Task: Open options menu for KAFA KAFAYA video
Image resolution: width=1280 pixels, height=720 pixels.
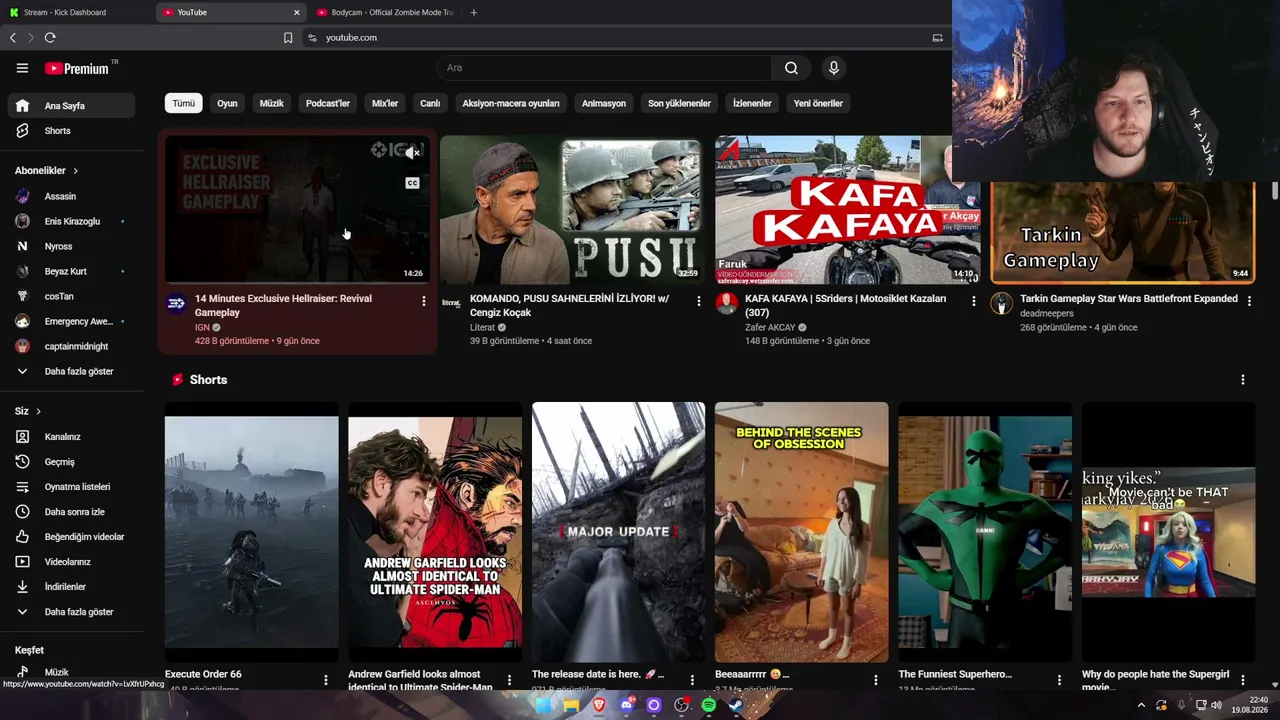Action: pyautogui.click(x=974, y=301)
